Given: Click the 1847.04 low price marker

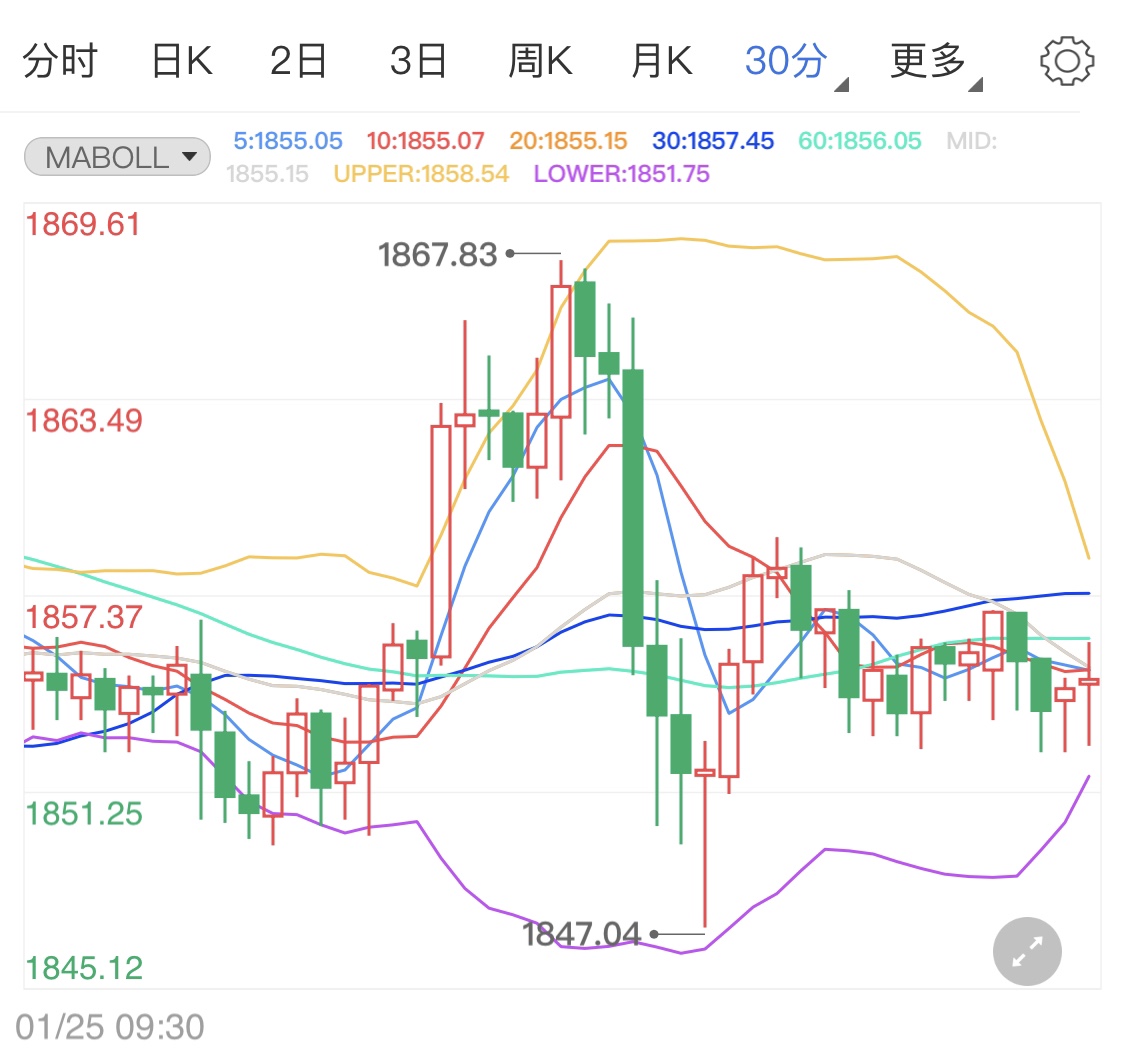Looking at the screenshot, I should 581,934.
